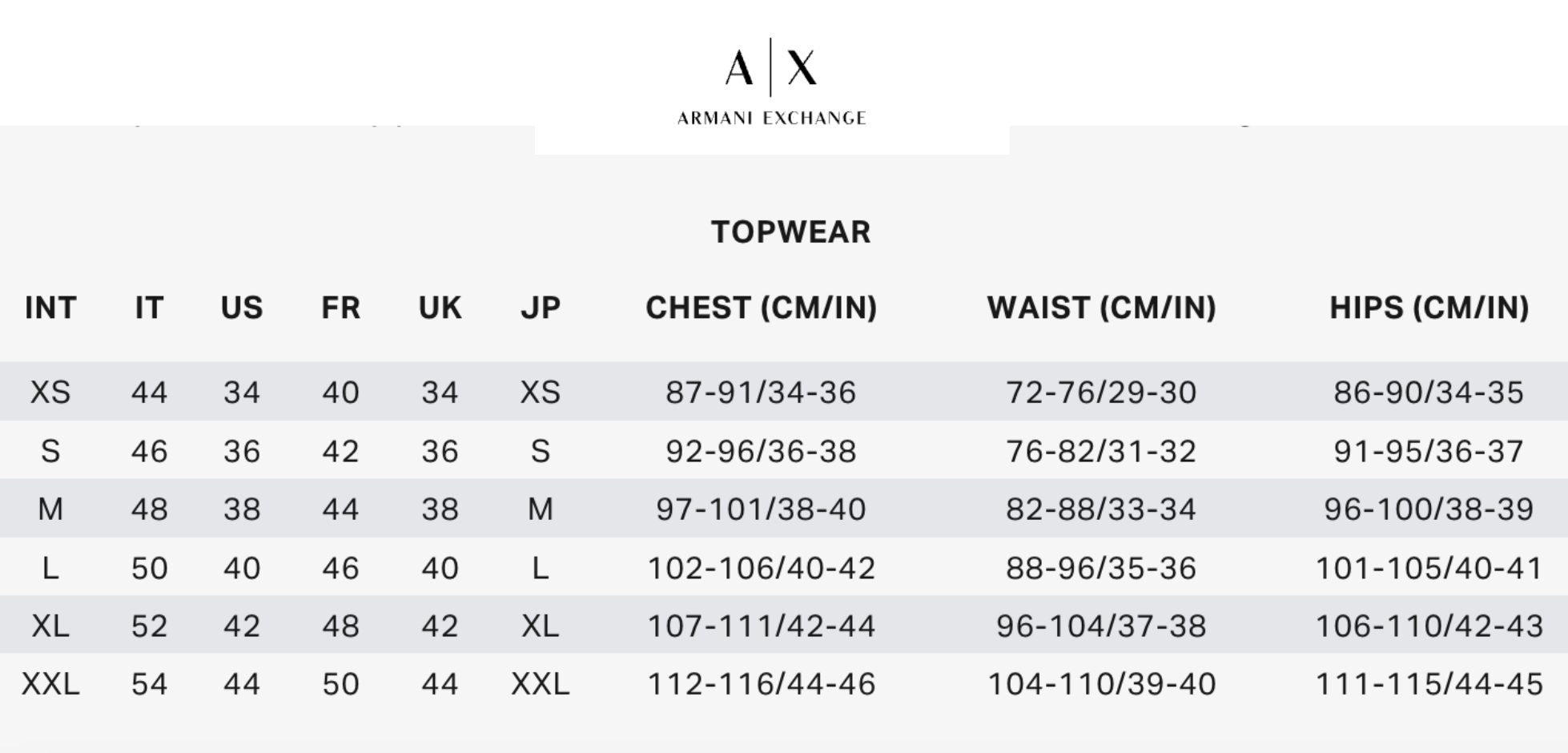Click FR size 50 in XXL row
Image resolution: width=1568 pixels, height=753 pixels.
[340, 684]
